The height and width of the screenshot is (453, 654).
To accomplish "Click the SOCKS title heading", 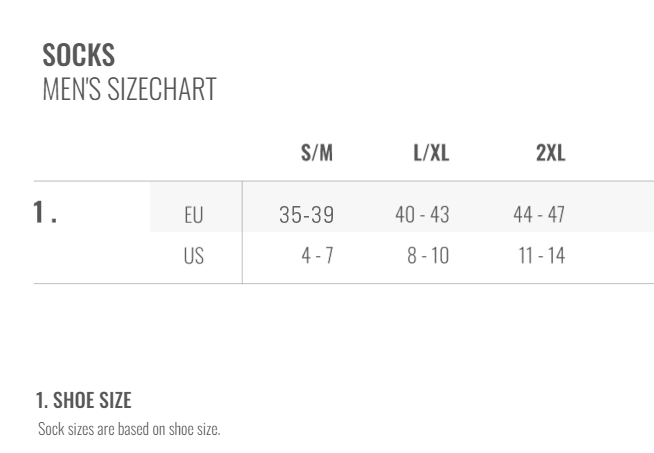I will click(x=79, y=54).
